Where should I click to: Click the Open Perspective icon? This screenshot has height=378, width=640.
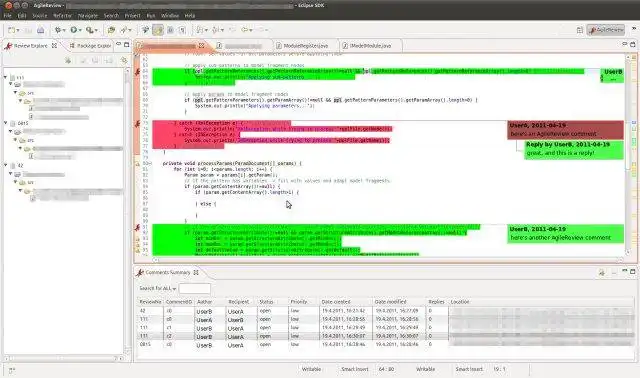[580, 30]
